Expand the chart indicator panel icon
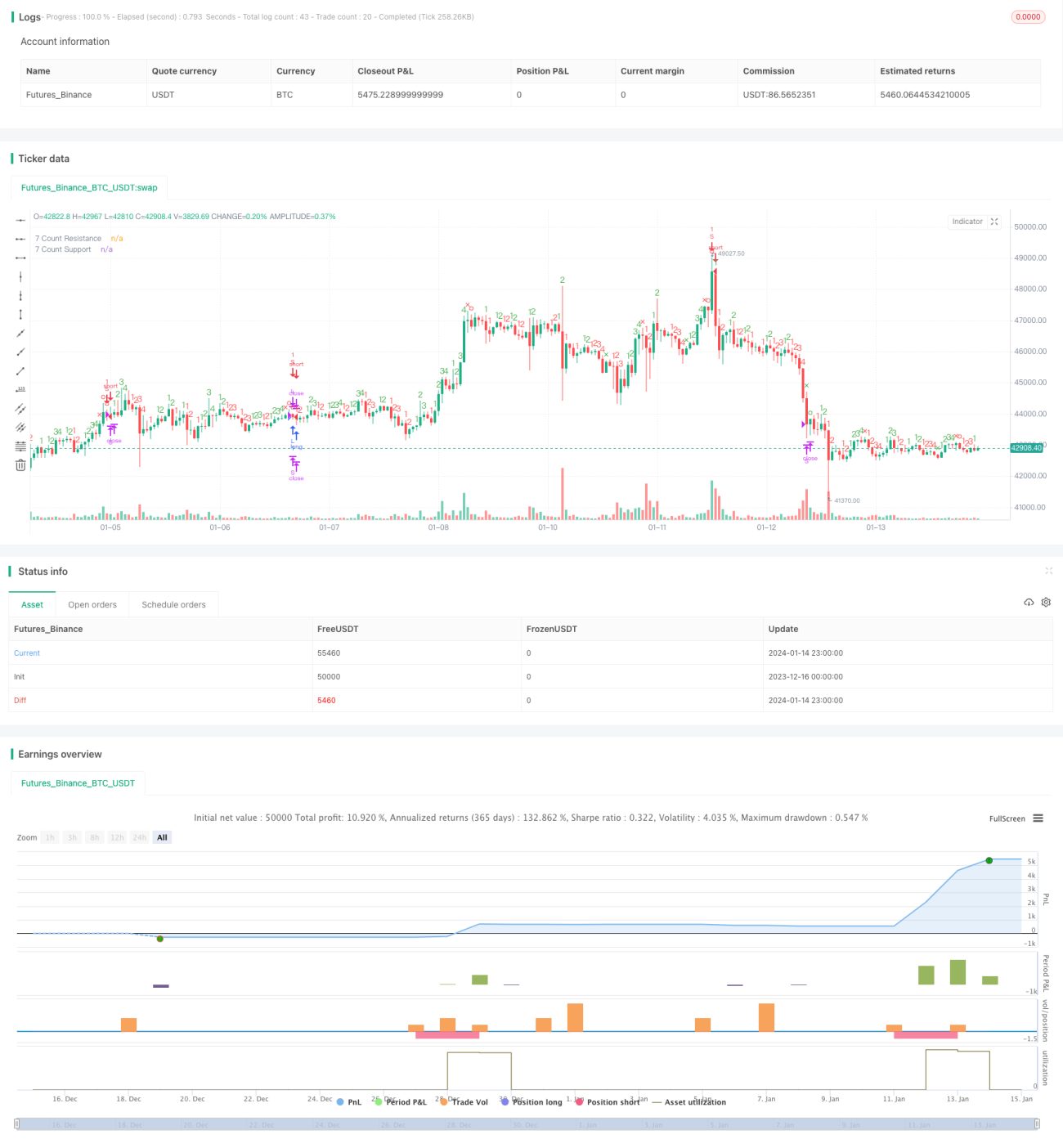This screenshot has height=1148, width=1063. point(994,222)
